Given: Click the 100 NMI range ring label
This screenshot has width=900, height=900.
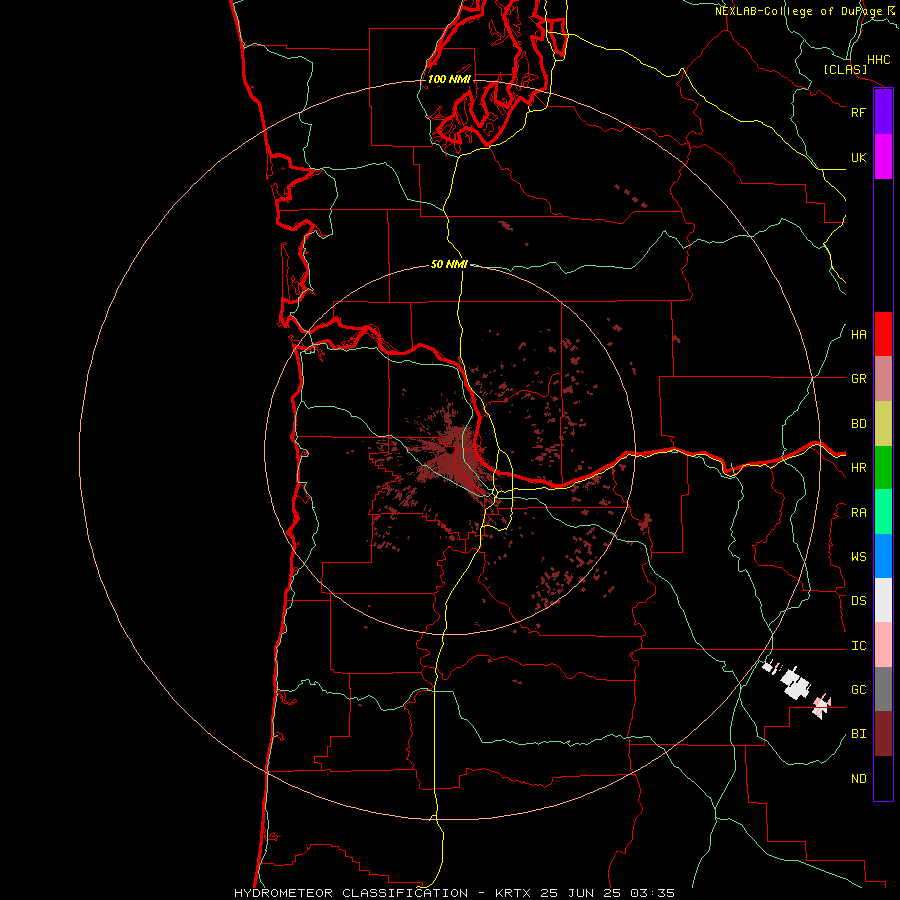Looking at the screenshot, I should click(x=449, y=79).
